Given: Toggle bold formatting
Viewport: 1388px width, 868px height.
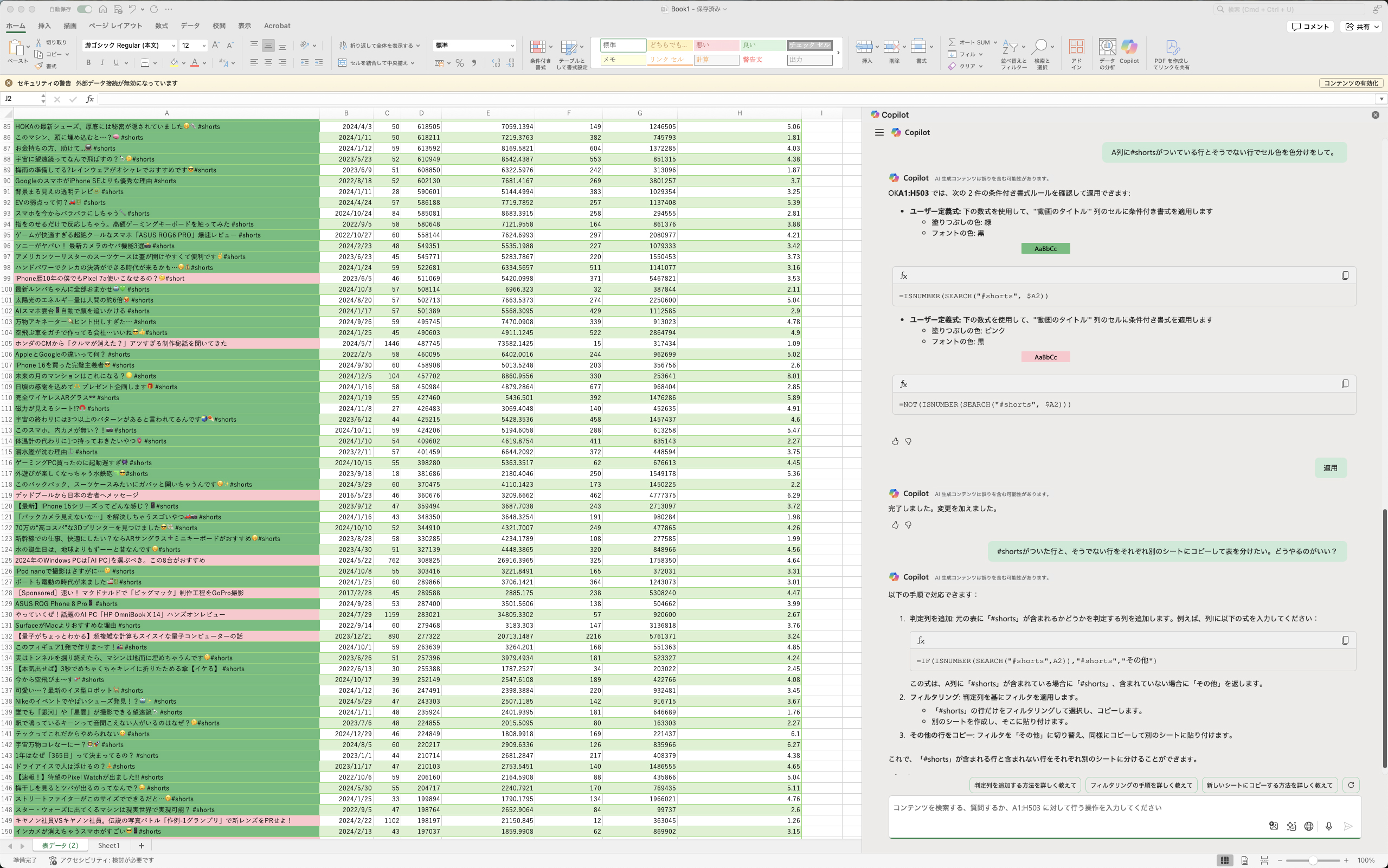Looking at the screenshot, I should [88, 63].
